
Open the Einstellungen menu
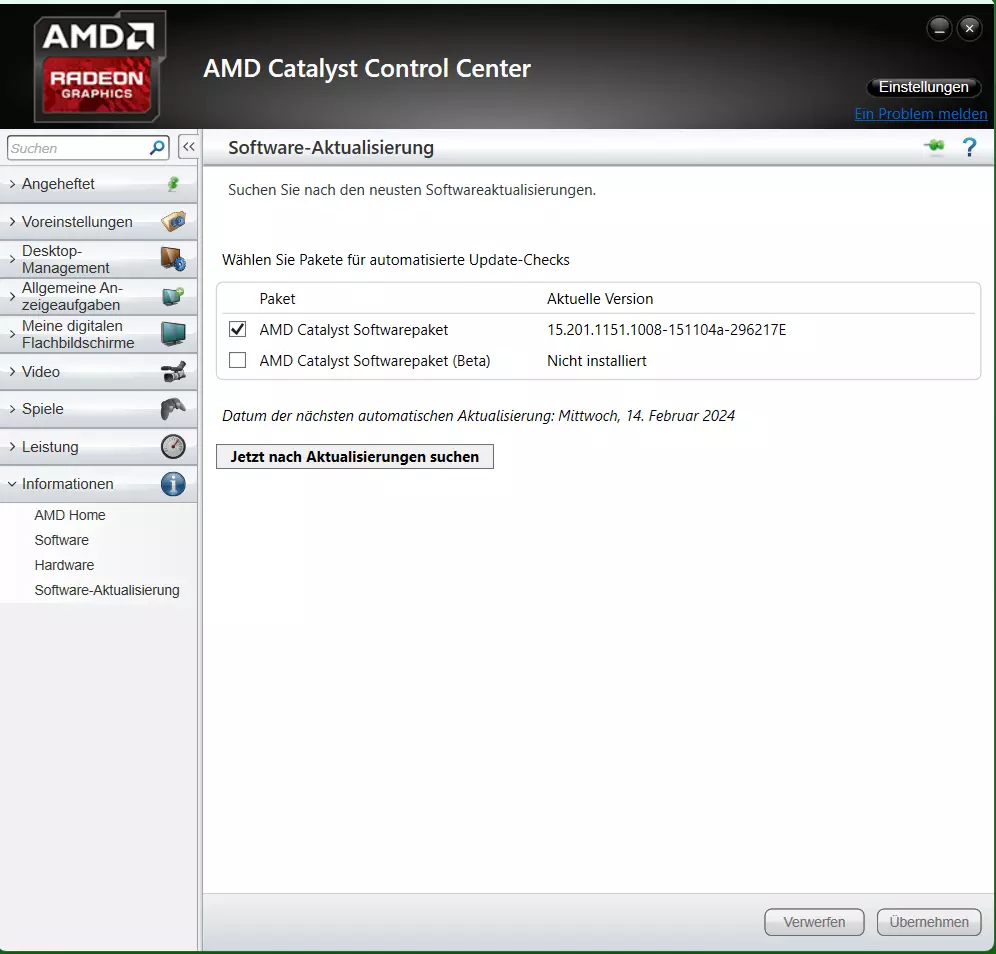(x=924, y=87)
